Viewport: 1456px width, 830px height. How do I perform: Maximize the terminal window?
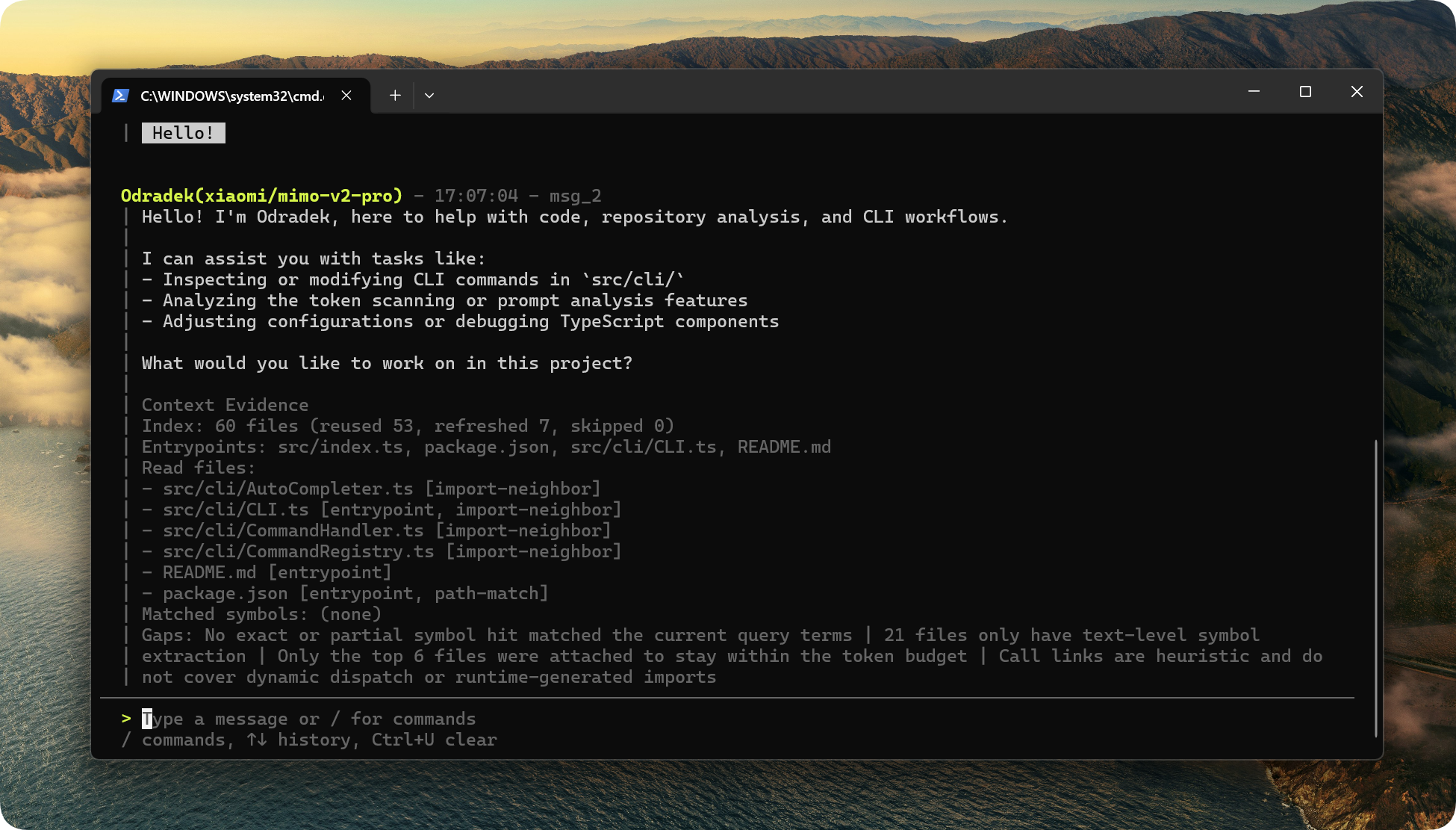tap(1305, 92)
